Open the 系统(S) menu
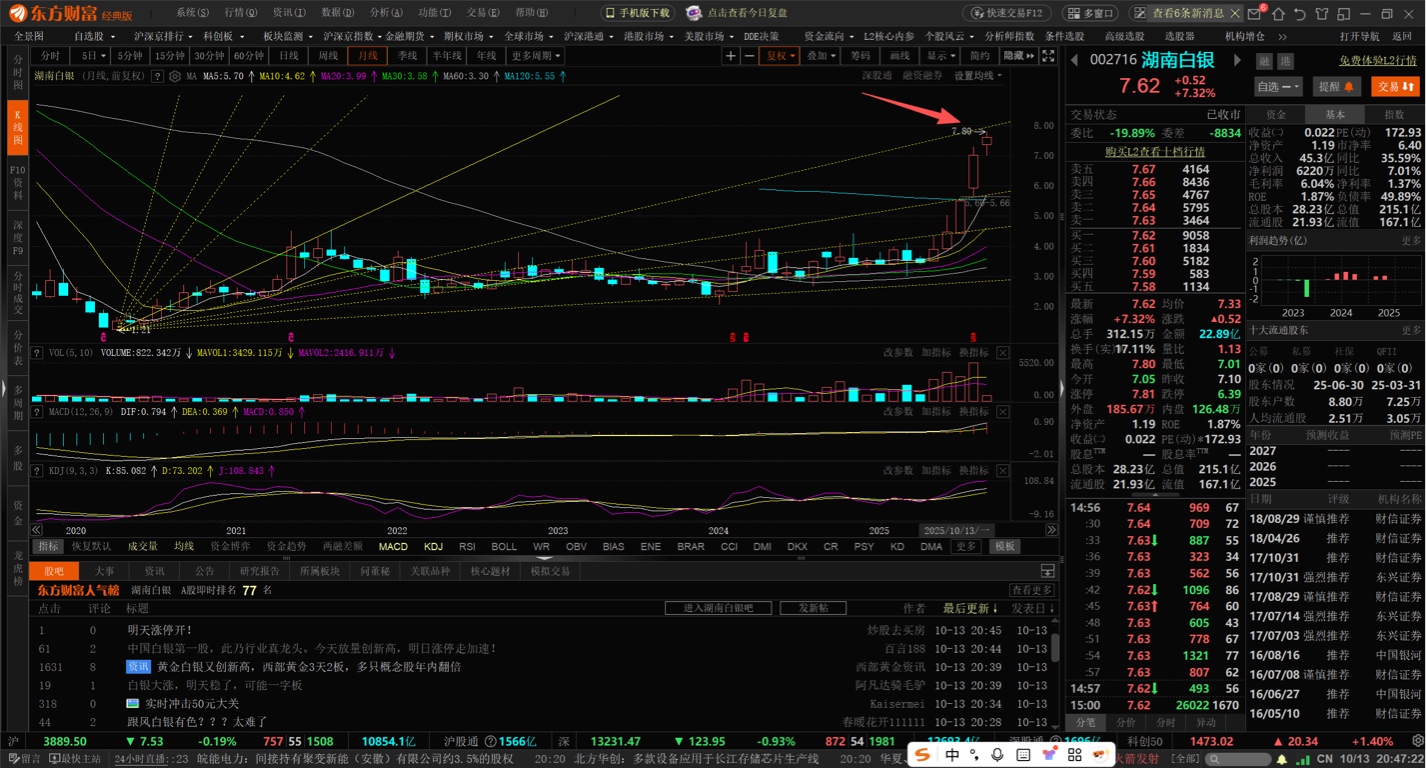Viewport: 1426px width, 768px height. tap(192, 13)
